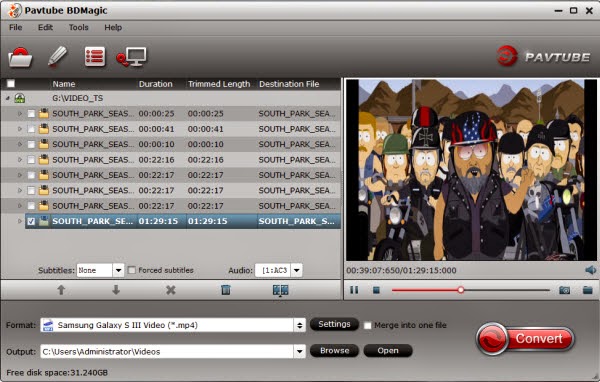Open the Subtitles dropdown
This screenshot has height=382, width=600.
coord(118,270)
